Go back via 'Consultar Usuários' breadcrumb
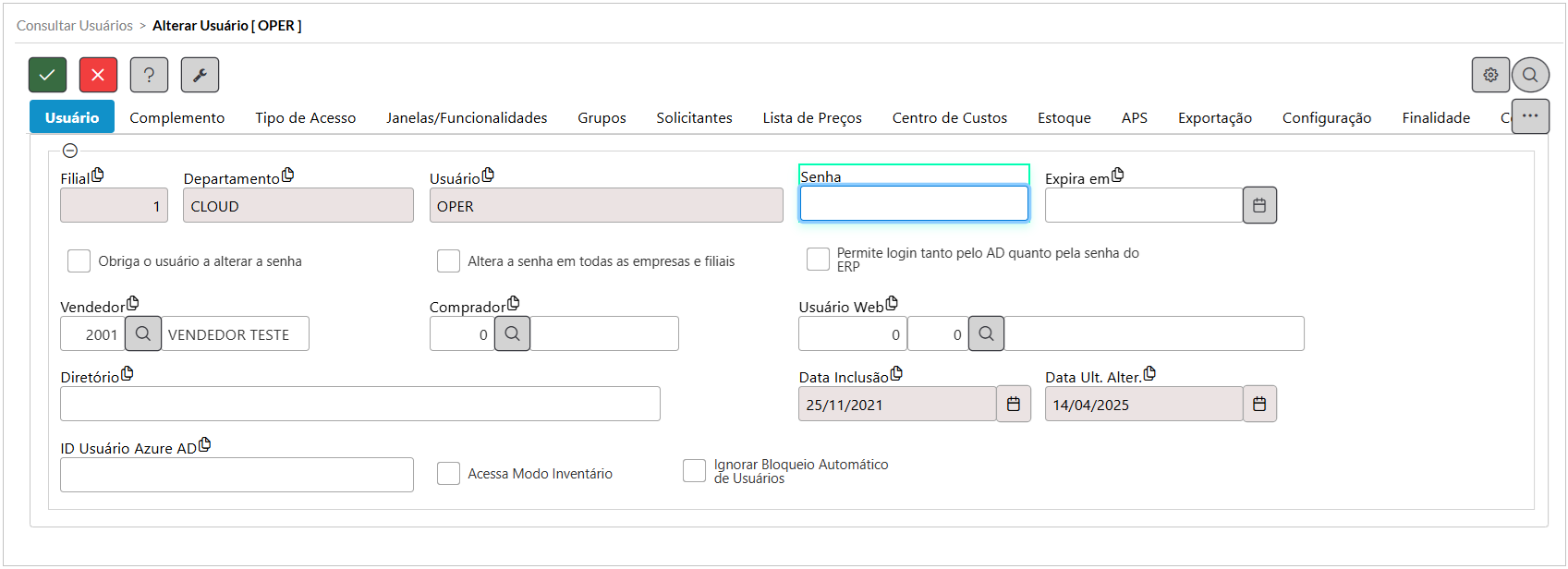Viewport: 1568px width, 569px height. (x=75, y=26)
